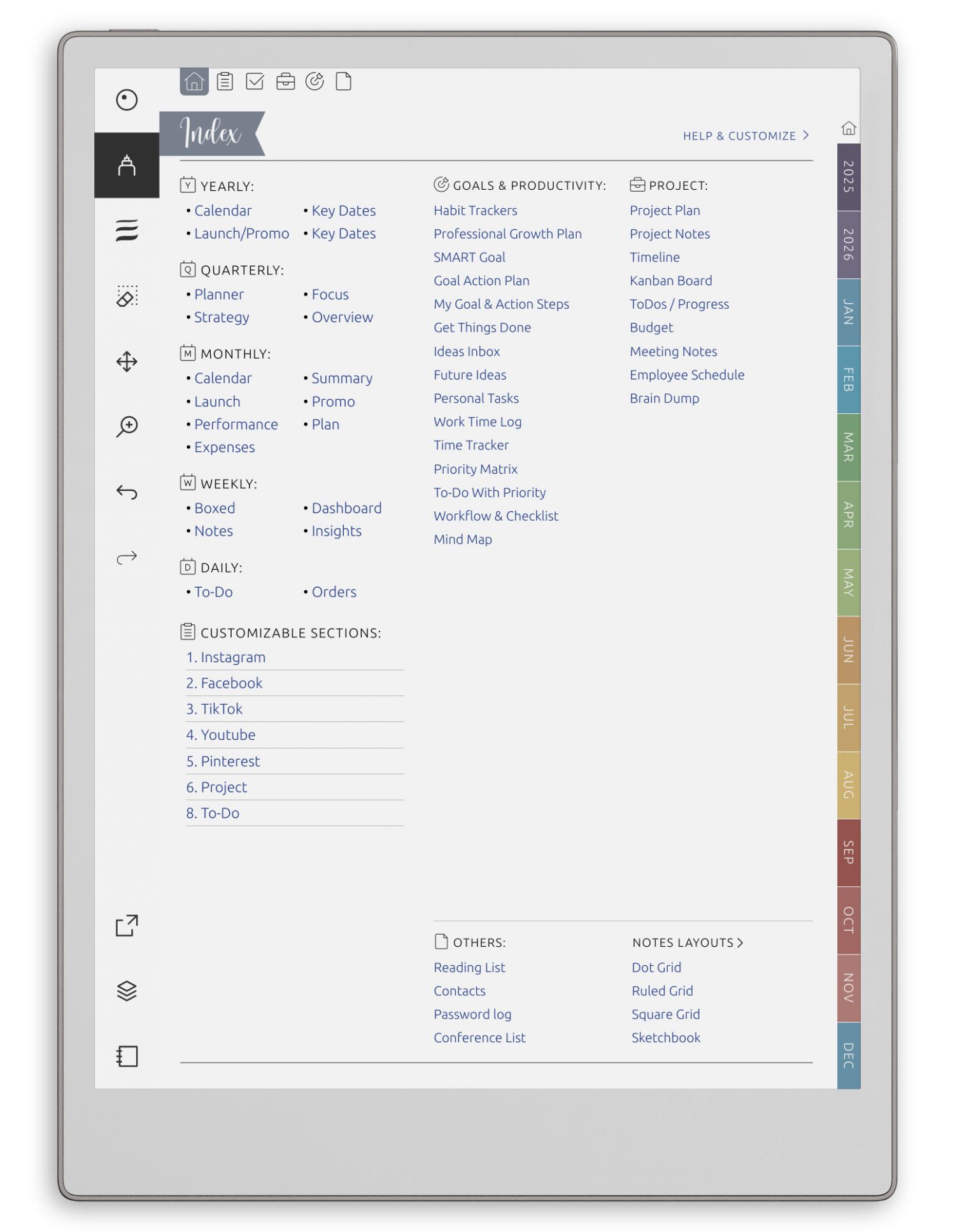Jump to the DEC month tab
This screenshot has width=955, height=1232.
tap(849, 1056)
